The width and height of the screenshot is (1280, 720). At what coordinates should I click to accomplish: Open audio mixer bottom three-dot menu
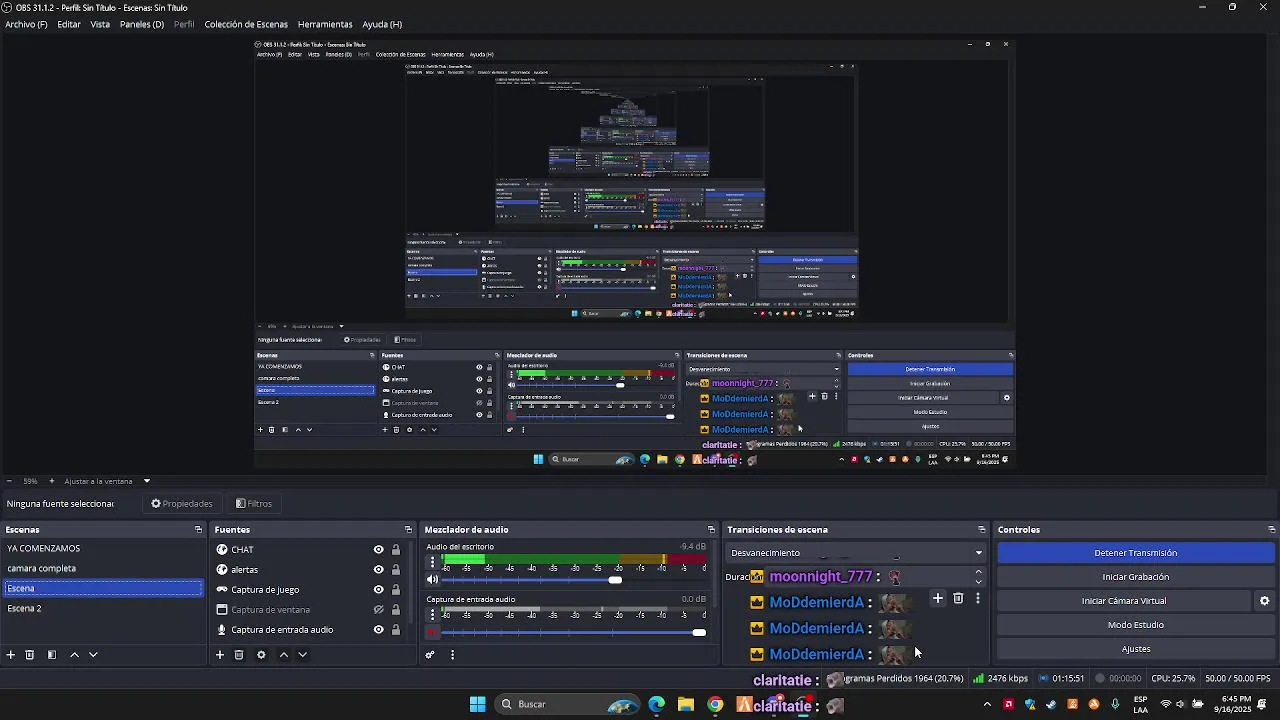(x=452, y=655)
